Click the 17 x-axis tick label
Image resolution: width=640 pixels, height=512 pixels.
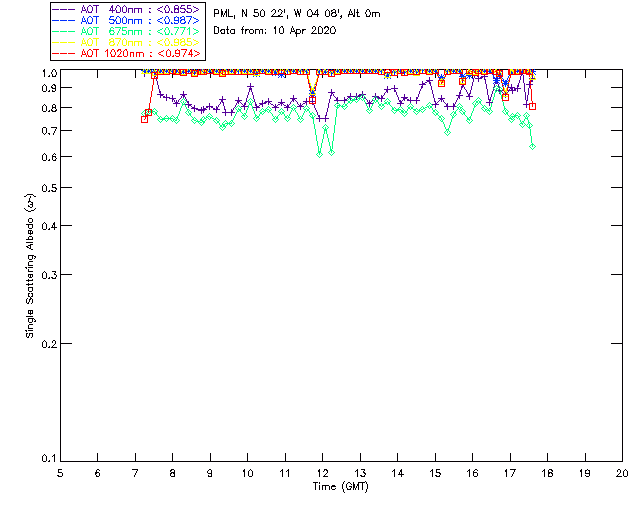click(x=510, y=474)
